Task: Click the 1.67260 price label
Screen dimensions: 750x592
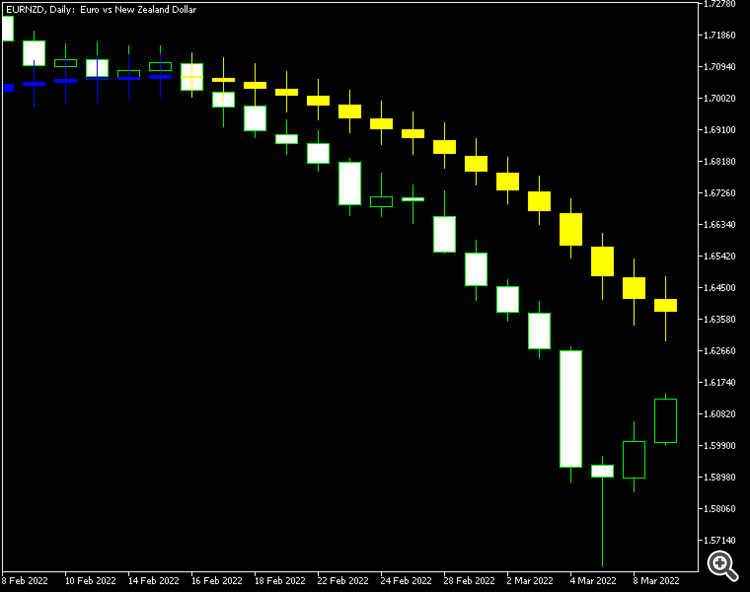Action: [720, 193]
